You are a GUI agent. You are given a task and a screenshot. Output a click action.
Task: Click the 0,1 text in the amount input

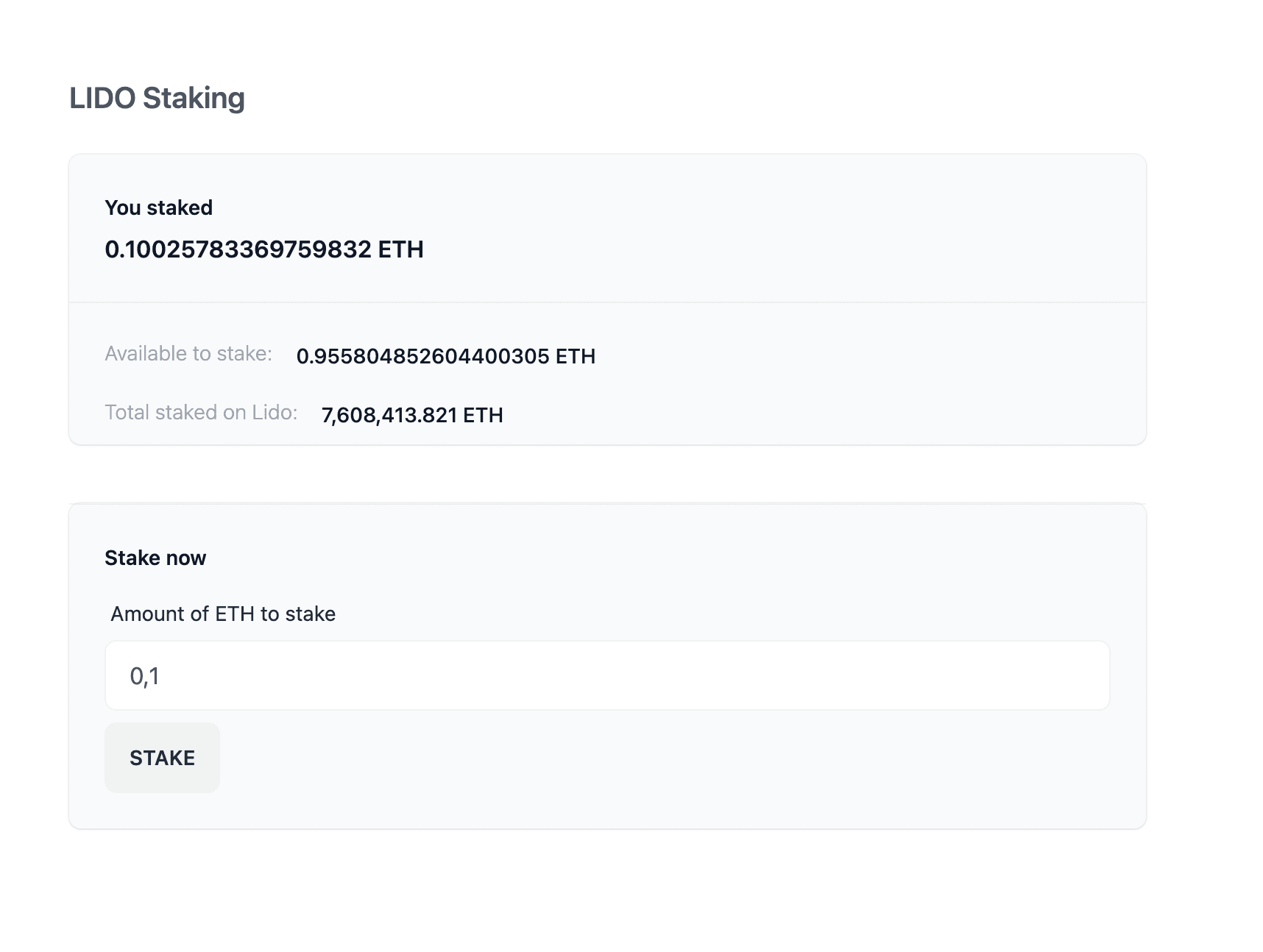[144, 676]
